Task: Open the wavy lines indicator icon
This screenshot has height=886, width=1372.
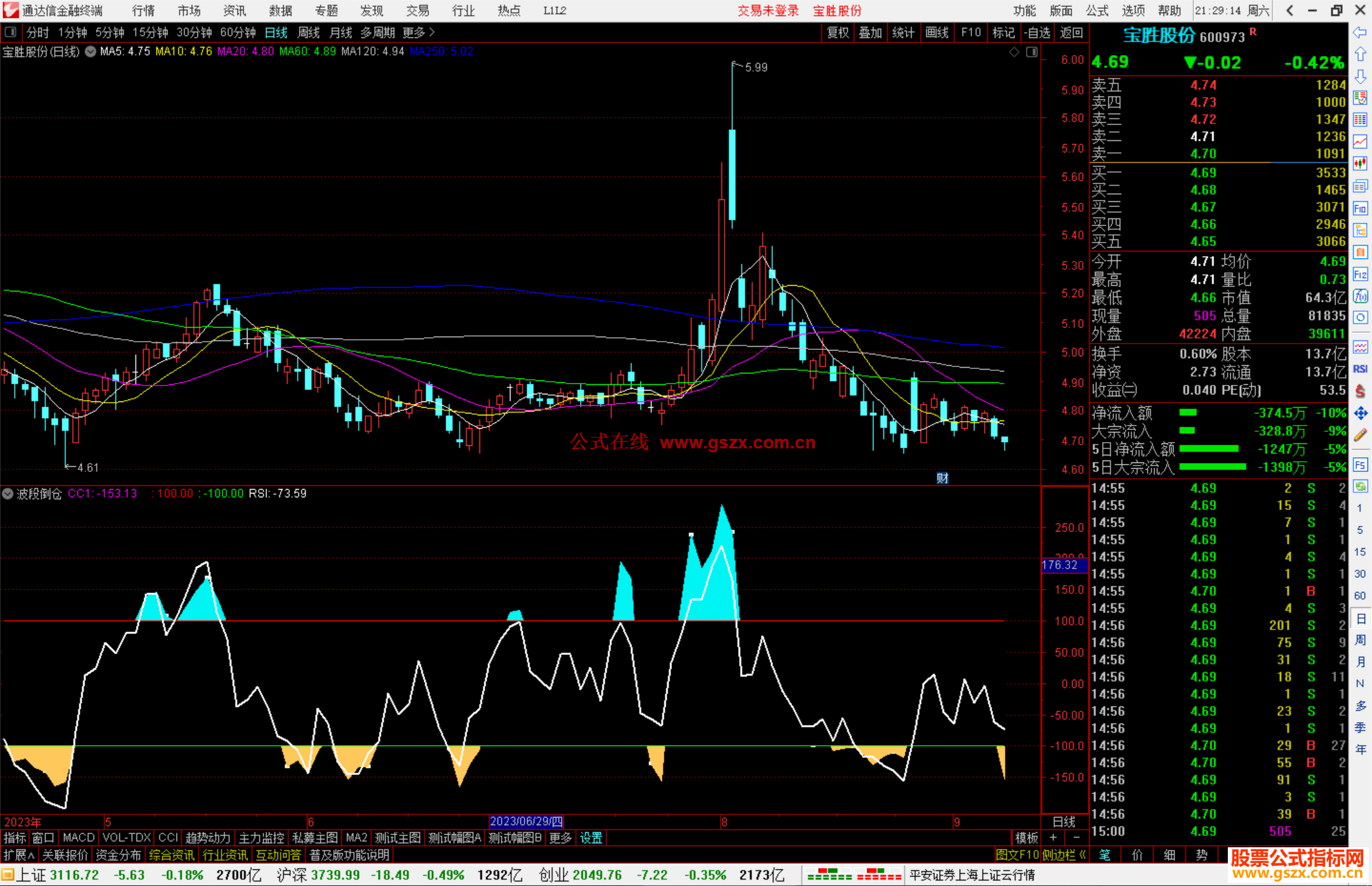Action: tap(1360, 347)
